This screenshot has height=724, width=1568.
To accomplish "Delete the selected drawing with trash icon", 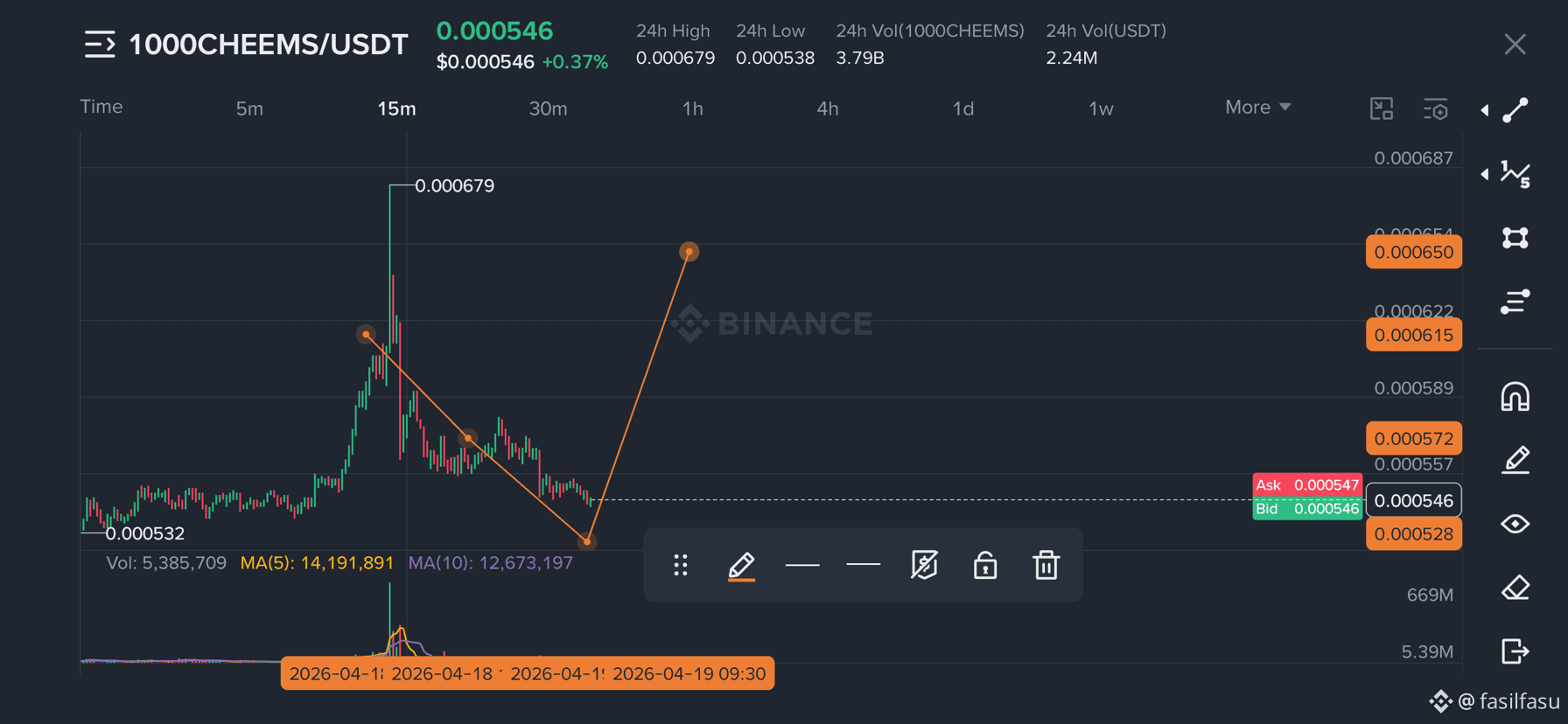I will coord(1046,566).
